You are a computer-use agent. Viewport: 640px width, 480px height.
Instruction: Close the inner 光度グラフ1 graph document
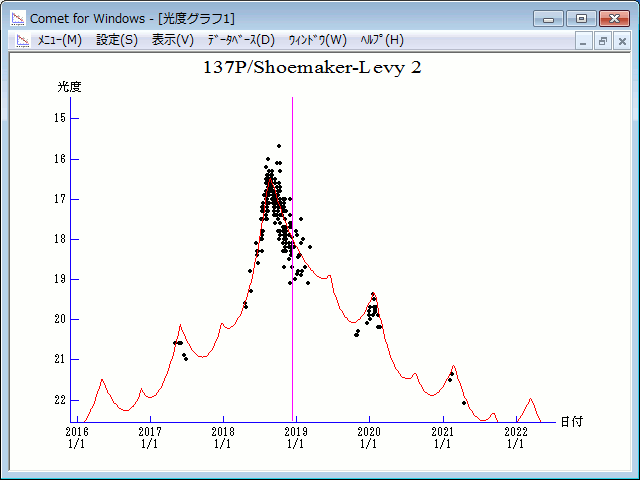[621, 41]
